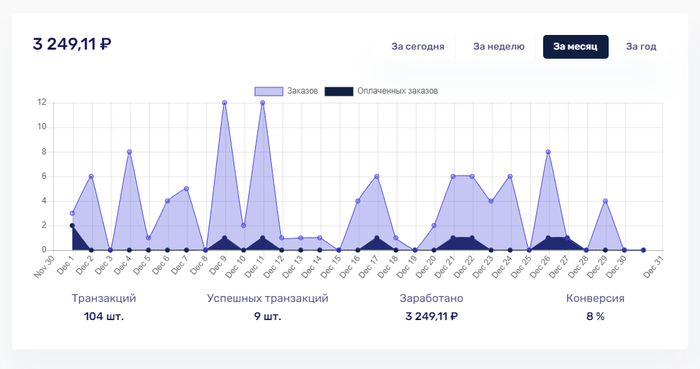Click the 3 249,11 ₽ value under Заработано
The height and width of the screenshot is (369, 700).
(431, 316)
